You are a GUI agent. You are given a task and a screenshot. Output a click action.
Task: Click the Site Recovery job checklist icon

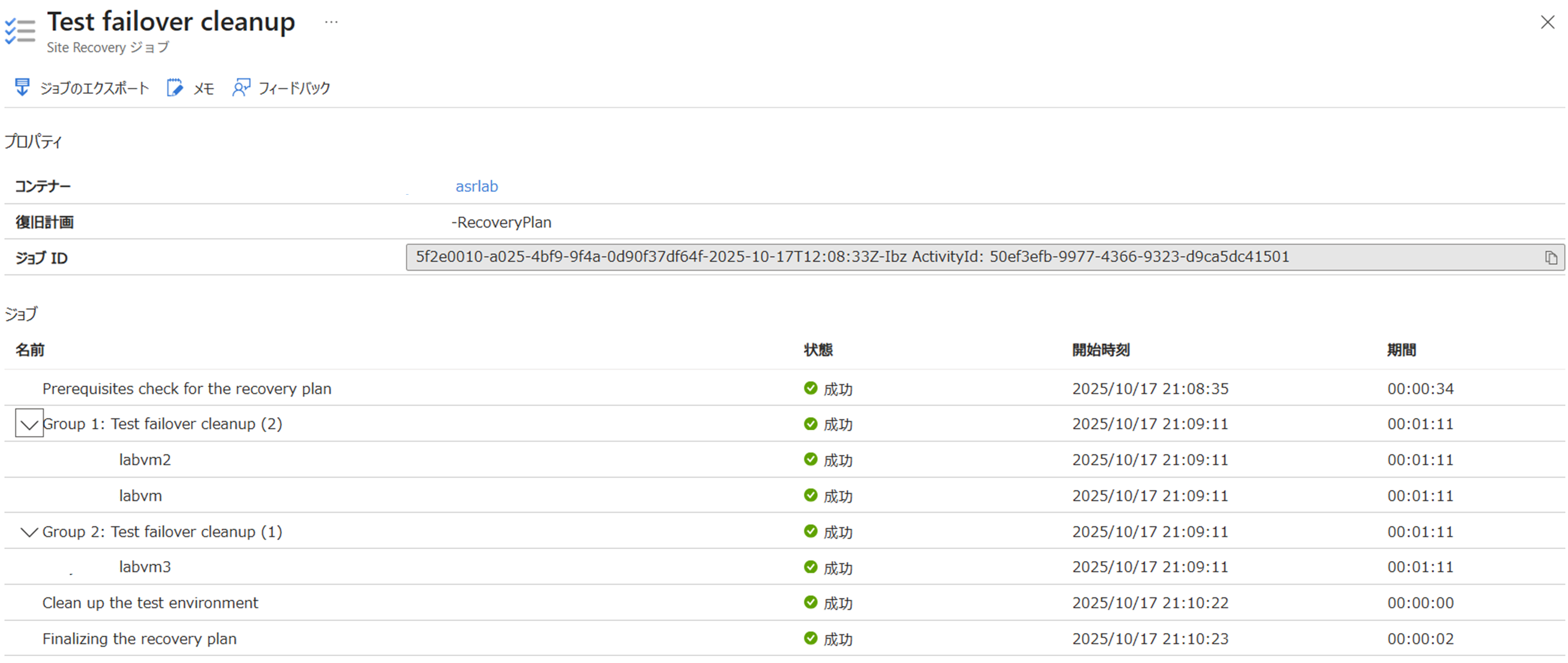20,31
